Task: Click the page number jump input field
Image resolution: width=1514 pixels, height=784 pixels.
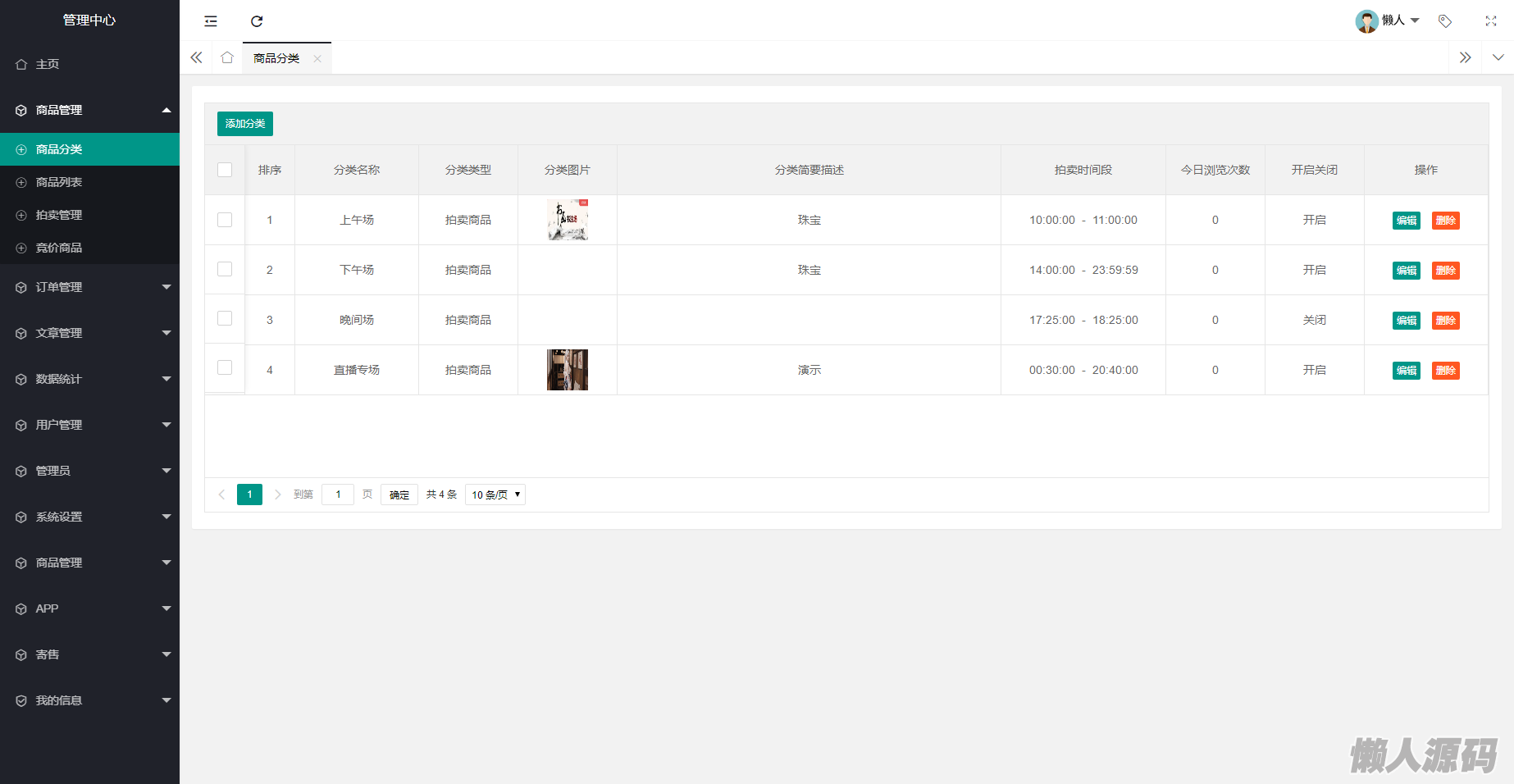Action: [338, 495]
